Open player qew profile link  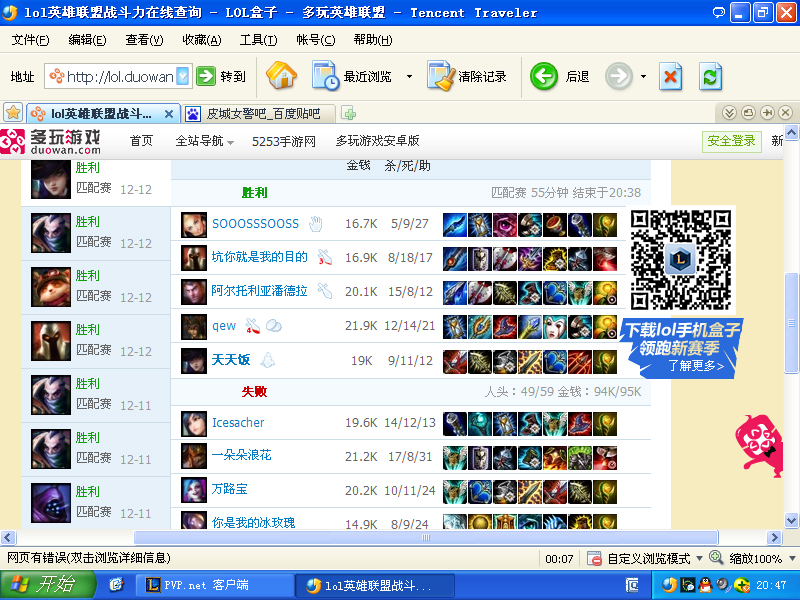click(x=224, y=326)
